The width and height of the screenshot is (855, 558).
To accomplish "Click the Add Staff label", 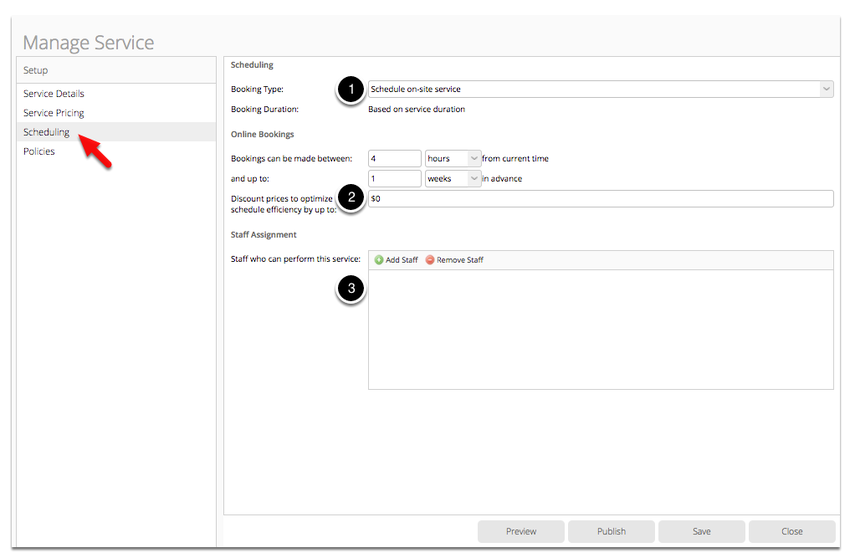I will point(402,260).
